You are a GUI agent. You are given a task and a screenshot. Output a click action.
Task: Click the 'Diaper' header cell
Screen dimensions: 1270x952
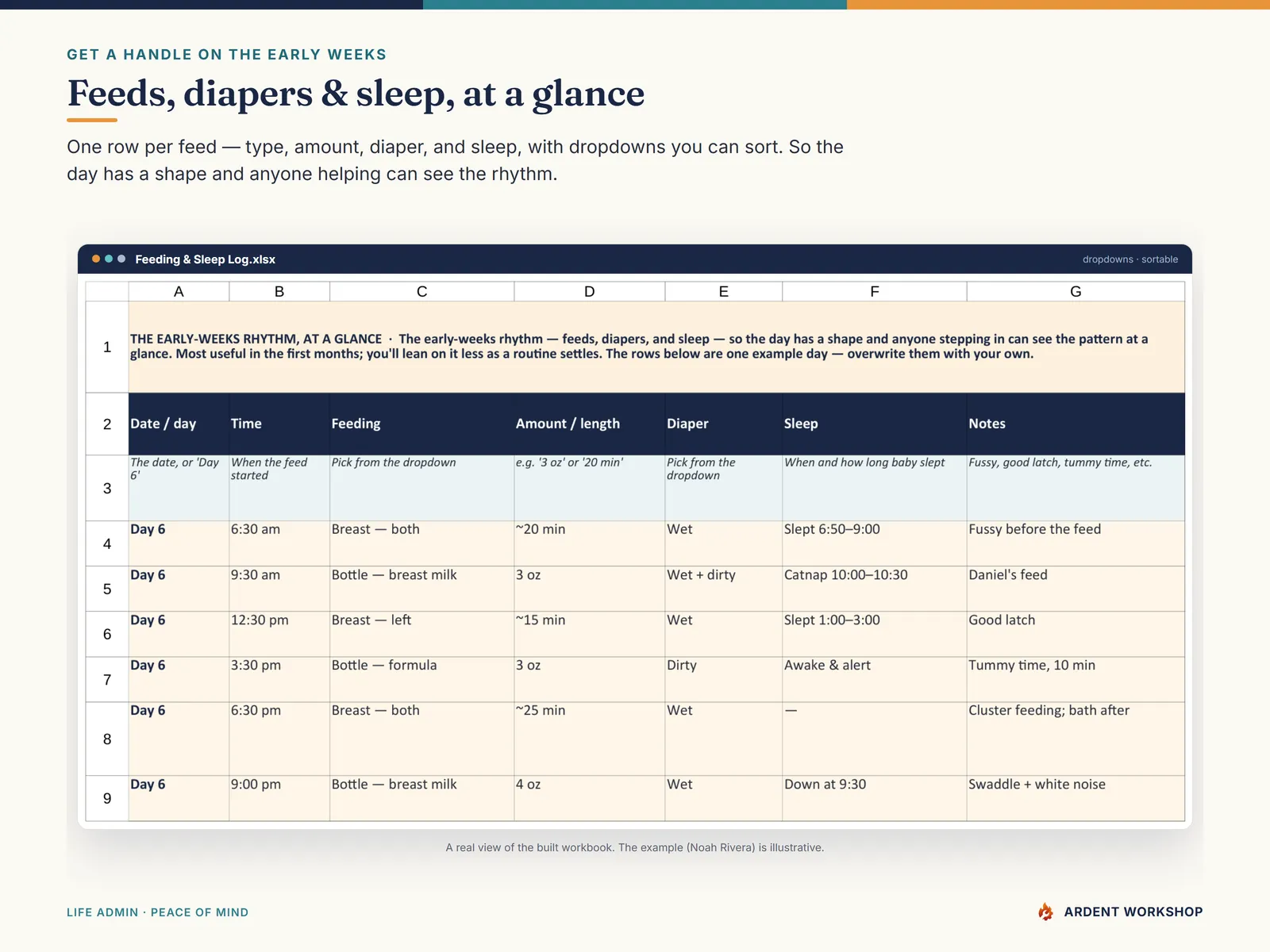coord(724,424)
